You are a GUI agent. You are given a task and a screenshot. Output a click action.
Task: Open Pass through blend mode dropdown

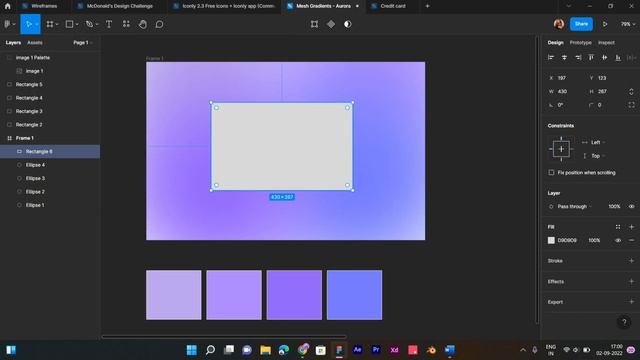tap(574, 207)
